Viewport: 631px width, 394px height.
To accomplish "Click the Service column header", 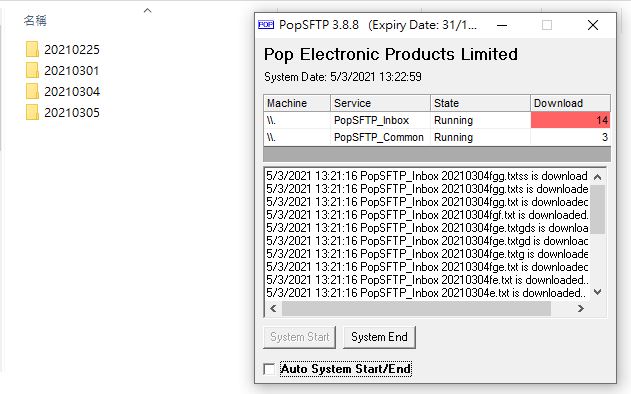I will (x=380, y=103).
